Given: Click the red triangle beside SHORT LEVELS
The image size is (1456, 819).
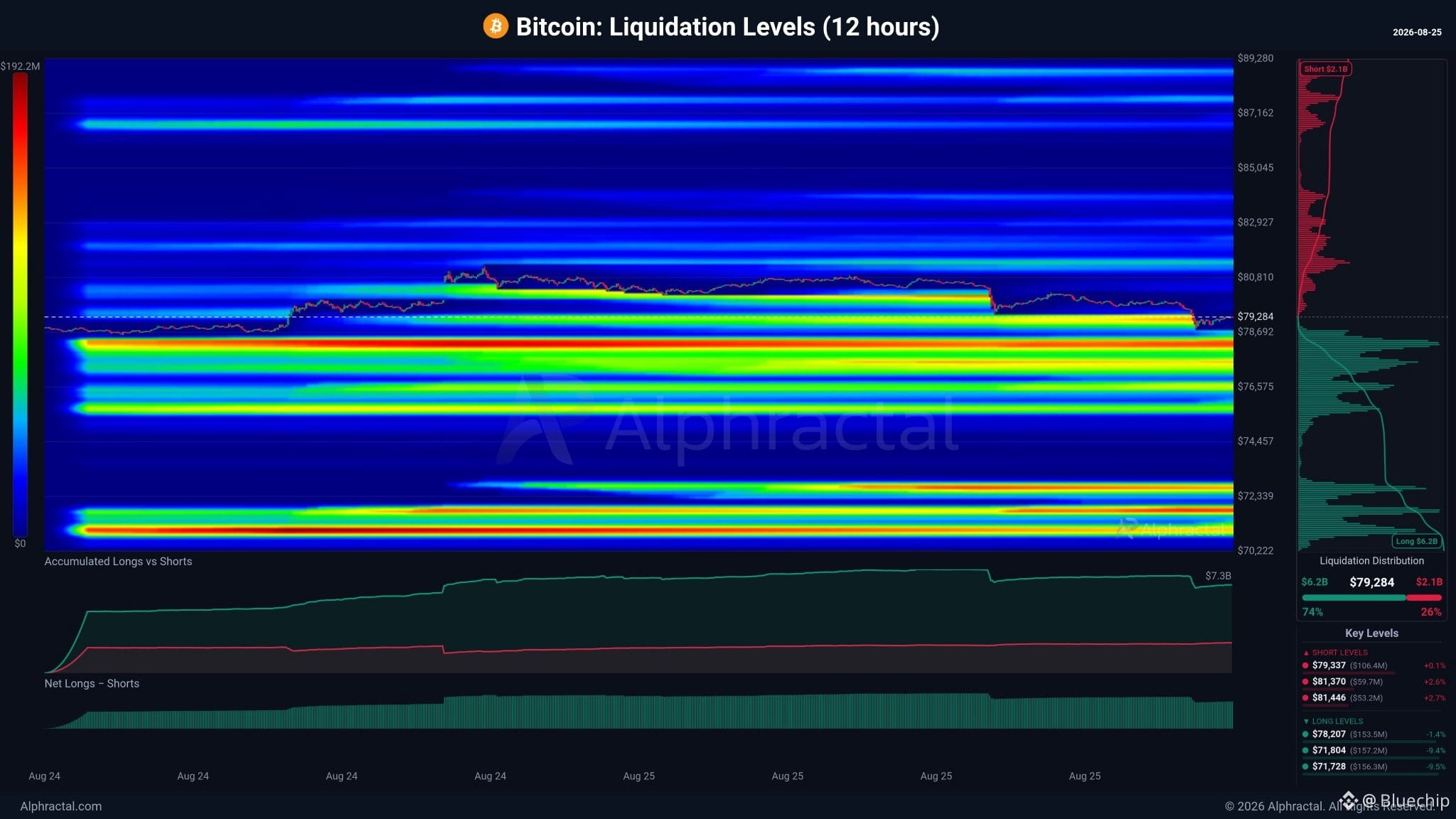Looking at the screenshot, I should pyautogui.click(x=1306, y=653).
